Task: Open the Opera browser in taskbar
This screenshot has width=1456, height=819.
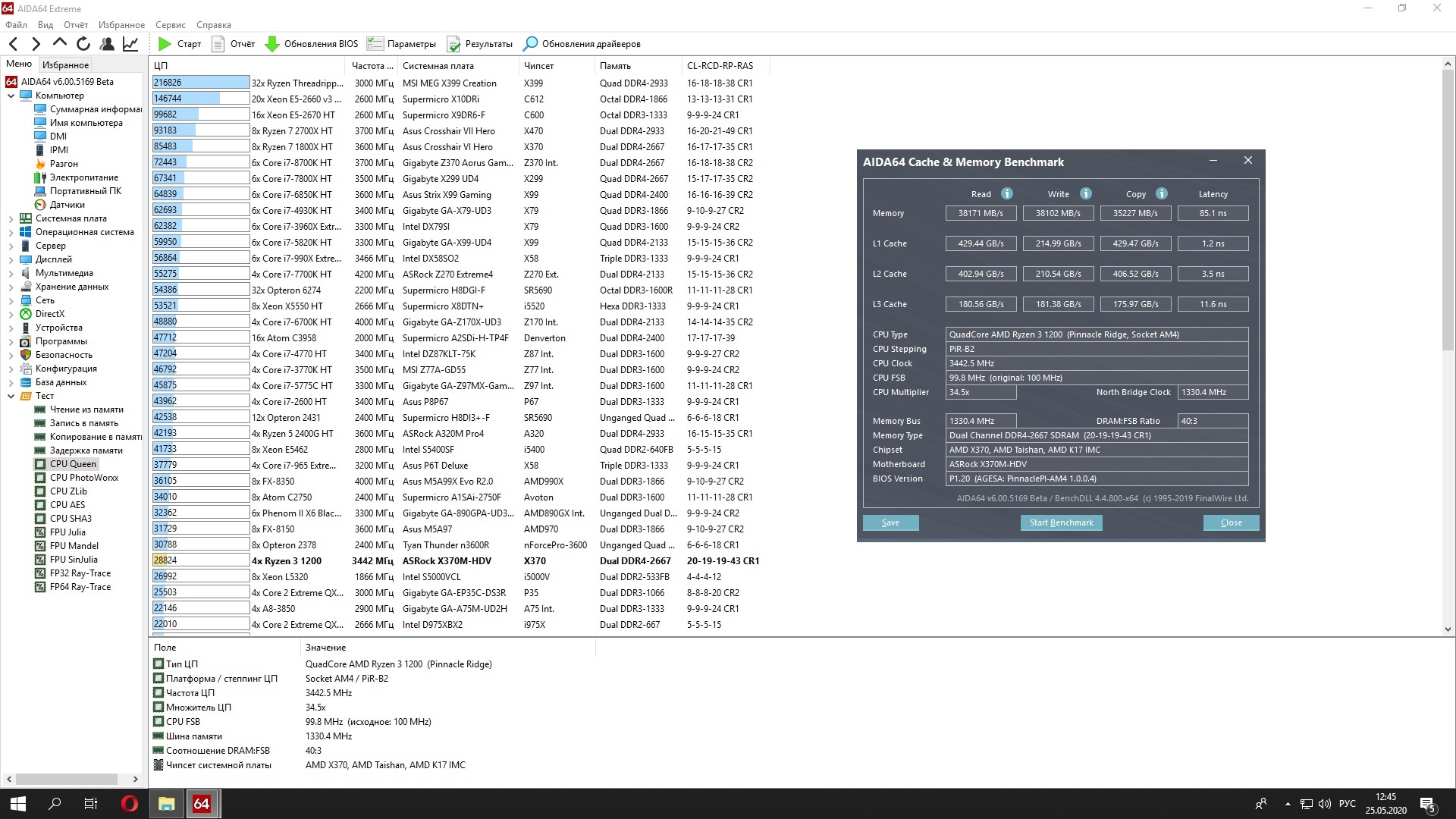Action: point(129,804)
